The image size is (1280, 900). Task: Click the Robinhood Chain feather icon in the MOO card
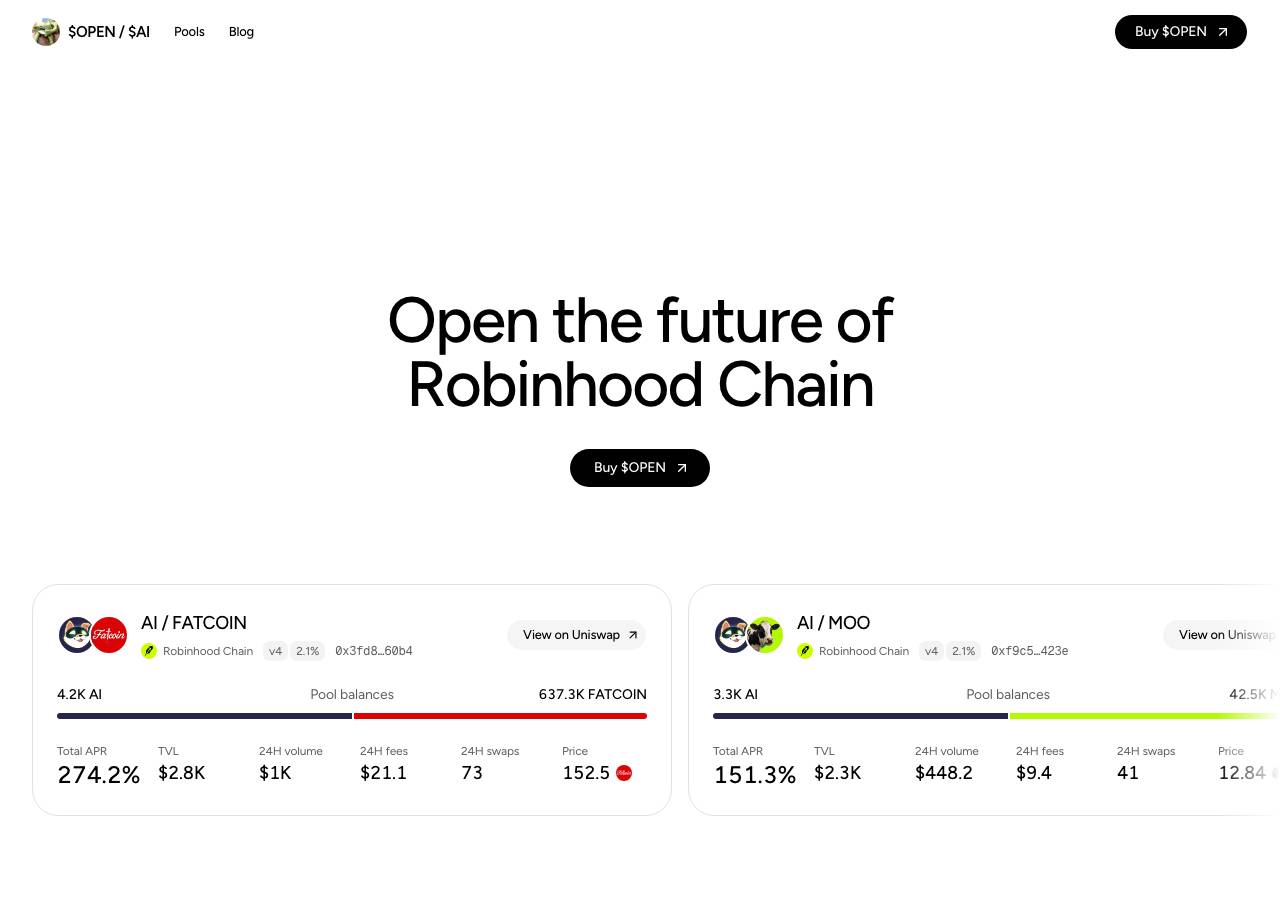(805, 651)
